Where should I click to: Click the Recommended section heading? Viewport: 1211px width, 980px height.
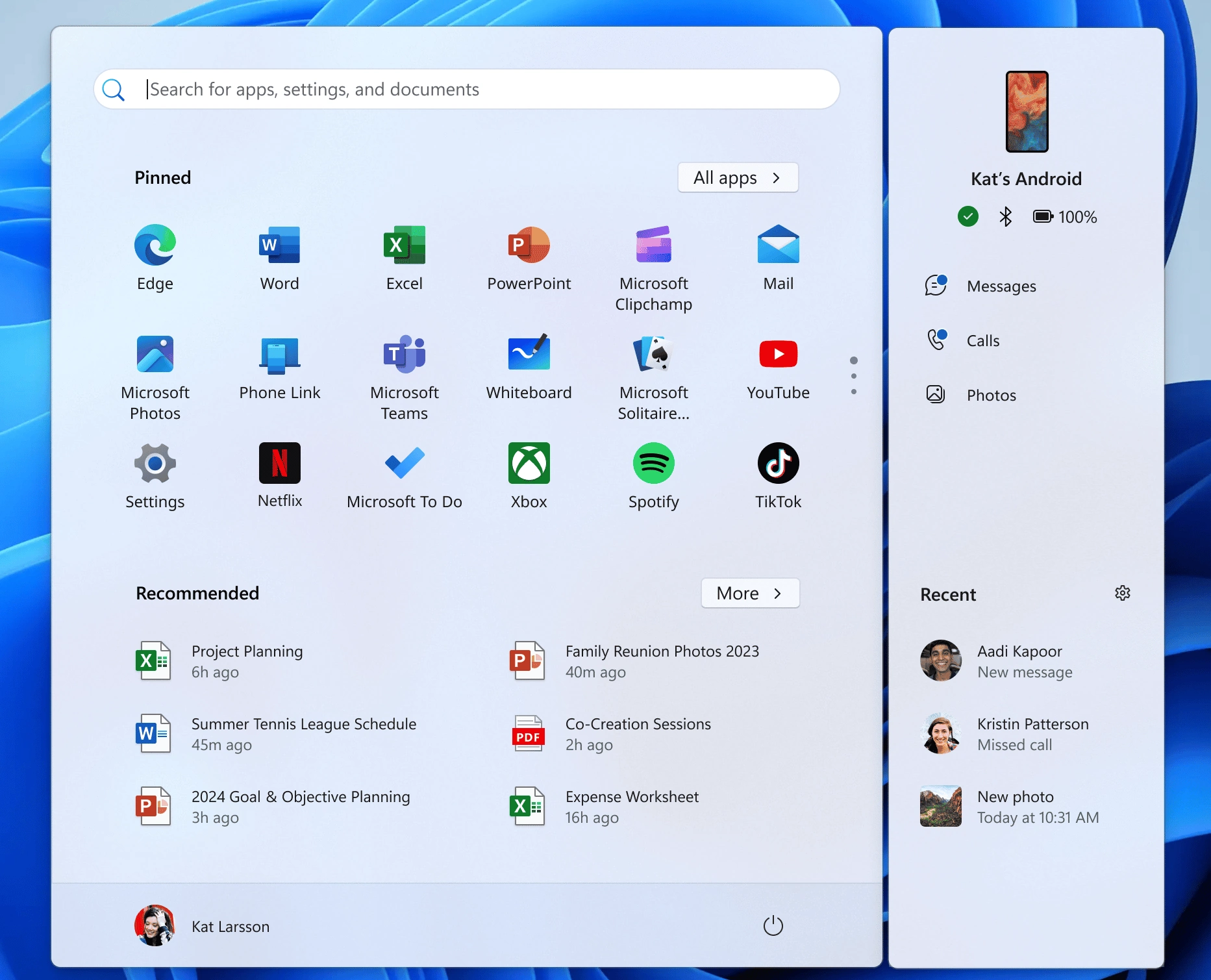pyautogui.click(x=197, y=593)
